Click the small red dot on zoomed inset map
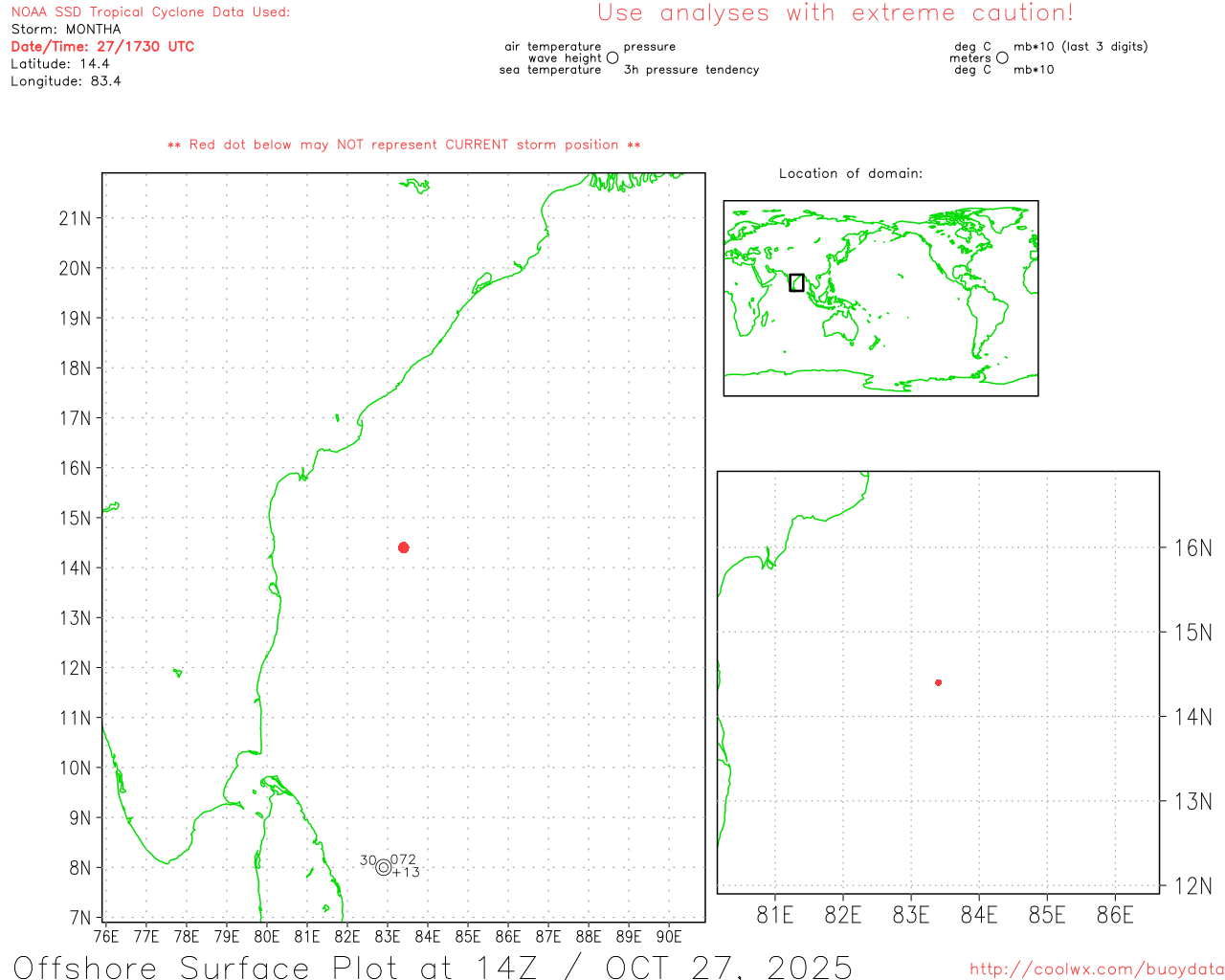This screenshot has width=1225, height=980. pos(938,682)
